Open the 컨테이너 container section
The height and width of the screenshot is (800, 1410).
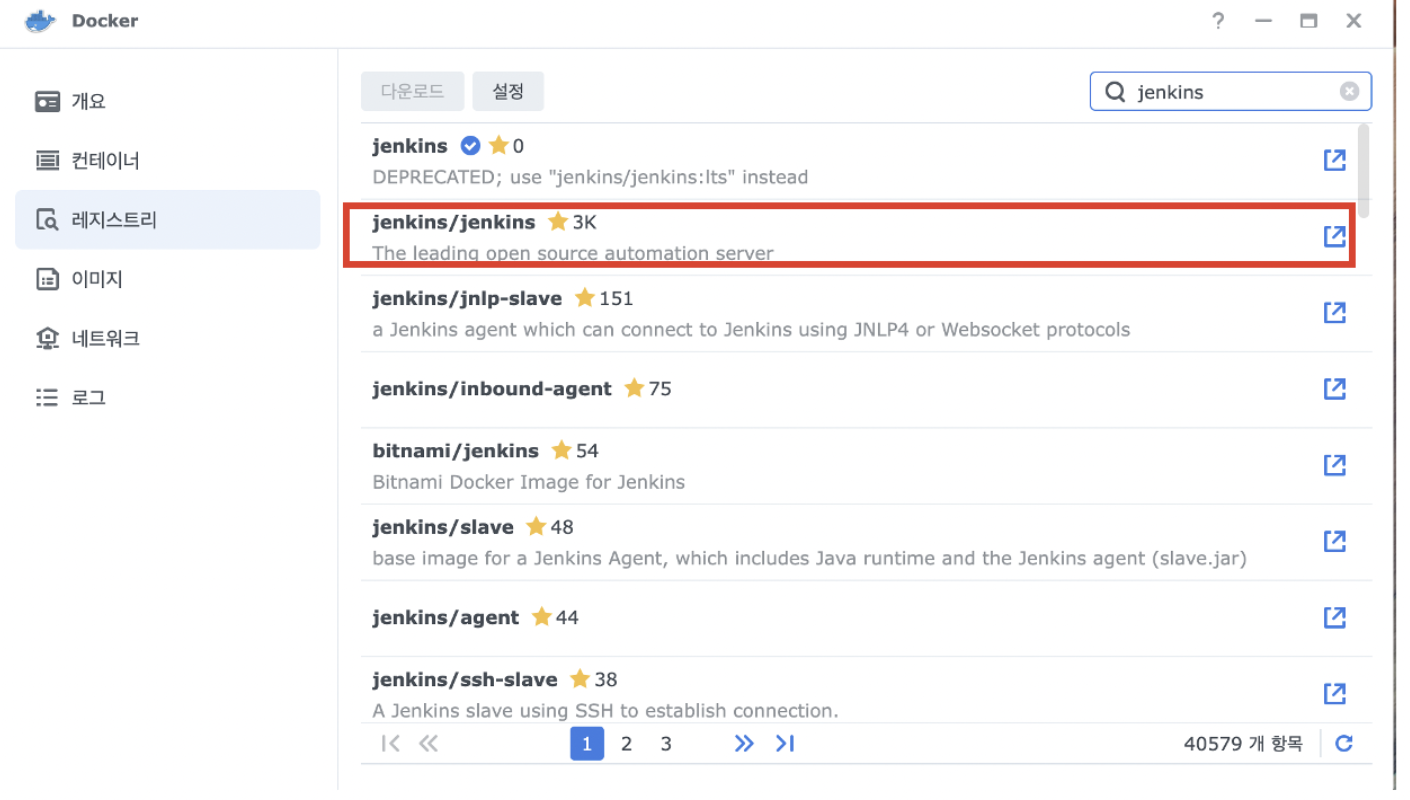pyautogui.click(x=167, y=160)
